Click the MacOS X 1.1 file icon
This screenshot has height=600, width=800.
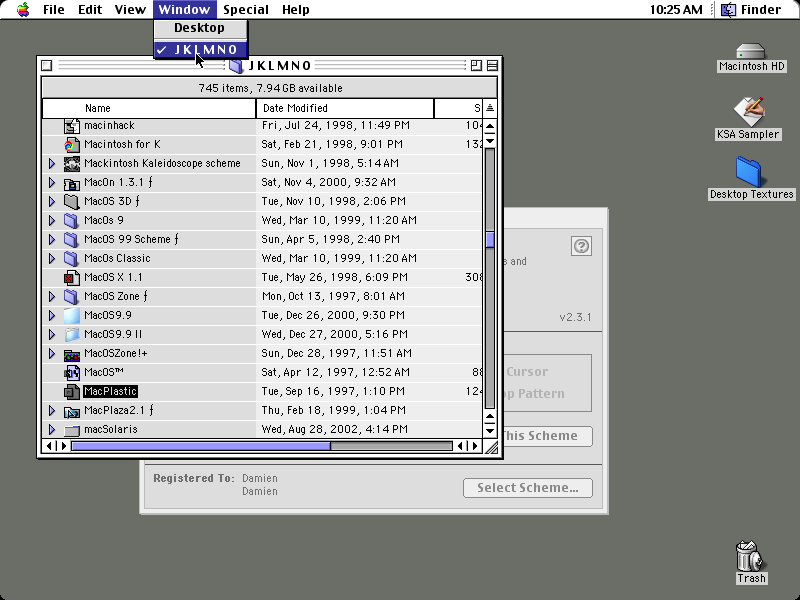click(72, 278)
